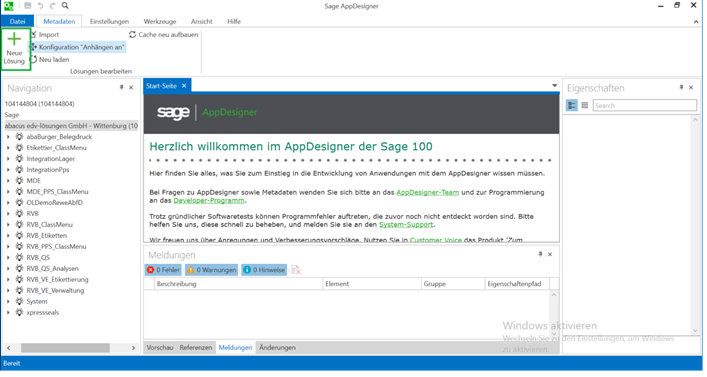The image size is (707, 377).
Task: Close the Eigenschaften panel
Action: click(691, 88)
